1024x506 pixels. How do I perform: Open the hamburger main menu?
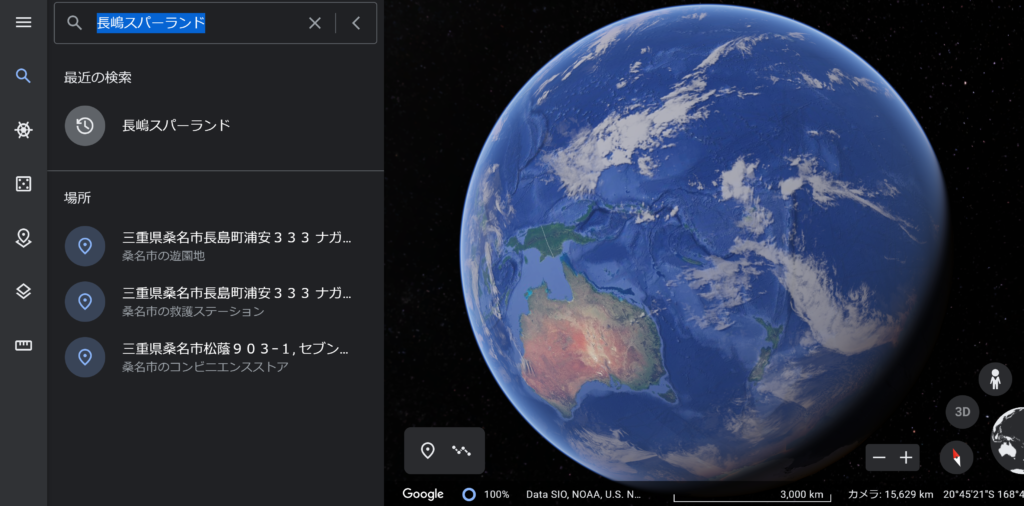(x=24, y=23)
